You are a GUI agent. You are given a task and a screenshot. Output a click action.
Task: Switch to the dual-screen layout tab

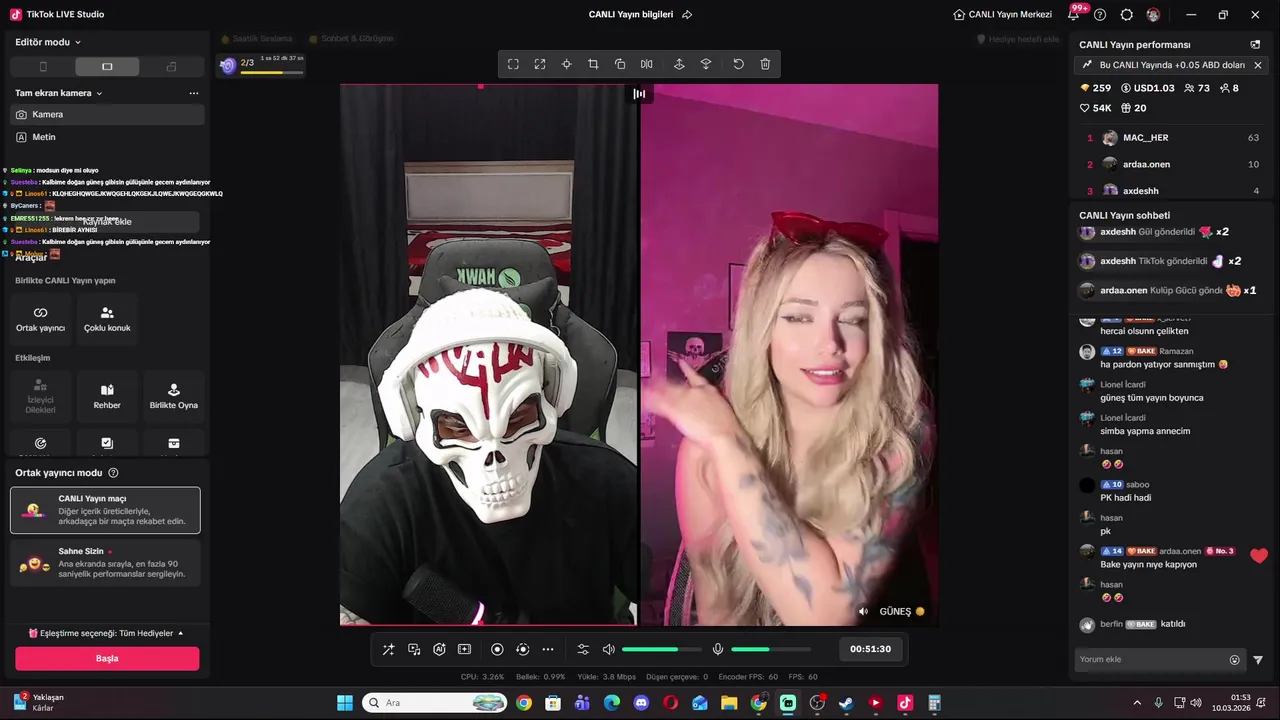coord(171,67)
